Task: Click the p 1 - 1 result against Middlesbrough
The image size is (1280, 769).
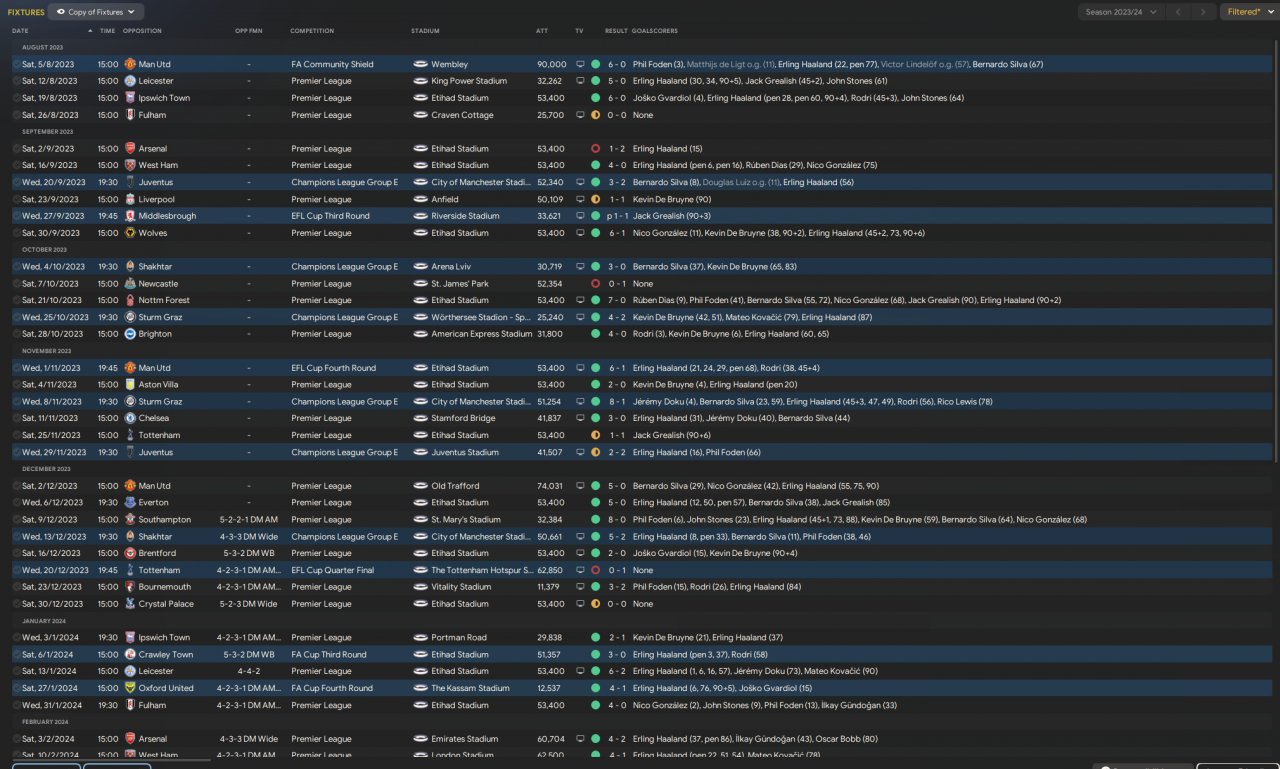Action: coord(616,216)
